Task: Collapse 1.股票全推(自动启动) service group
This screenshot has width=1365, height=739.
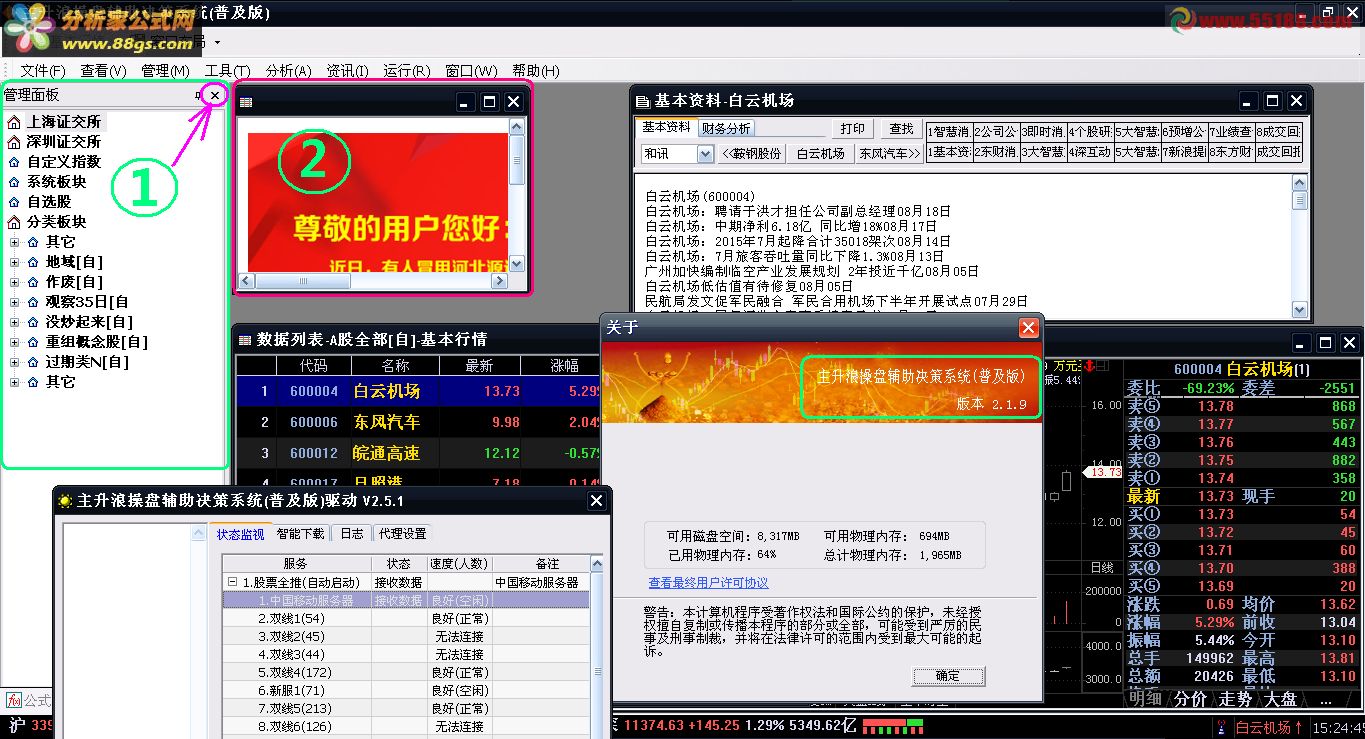Action: pos(232,582)
